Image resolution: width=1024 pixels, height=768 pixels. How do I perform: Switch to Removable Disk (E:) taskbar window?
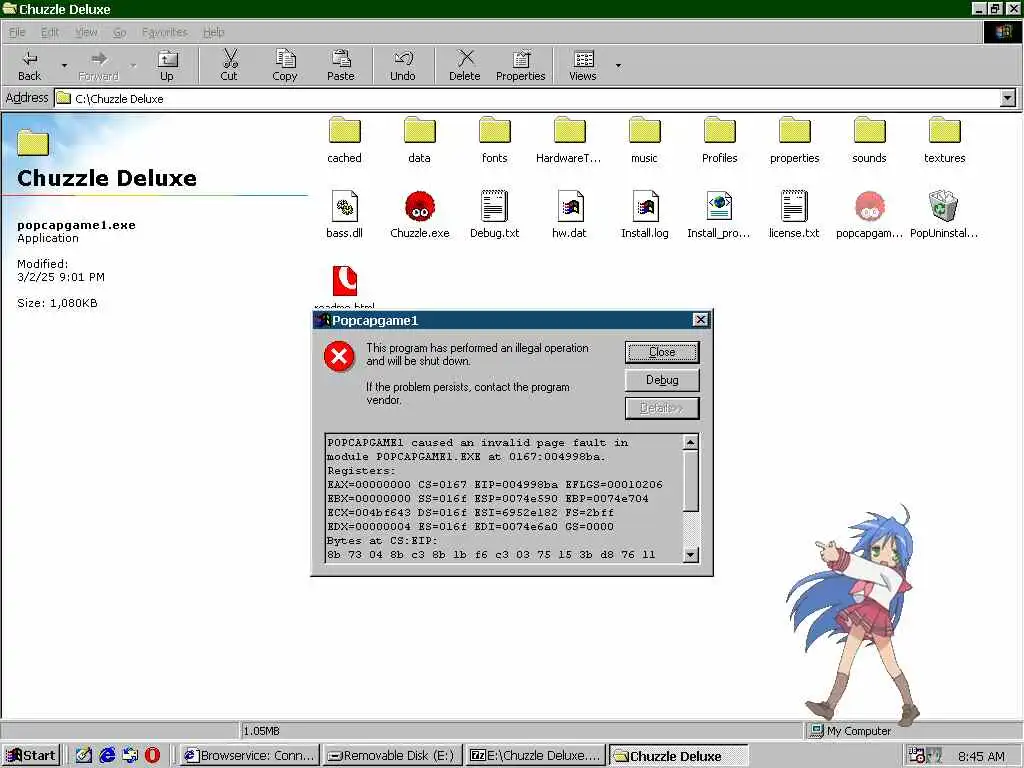pos(392,756)
